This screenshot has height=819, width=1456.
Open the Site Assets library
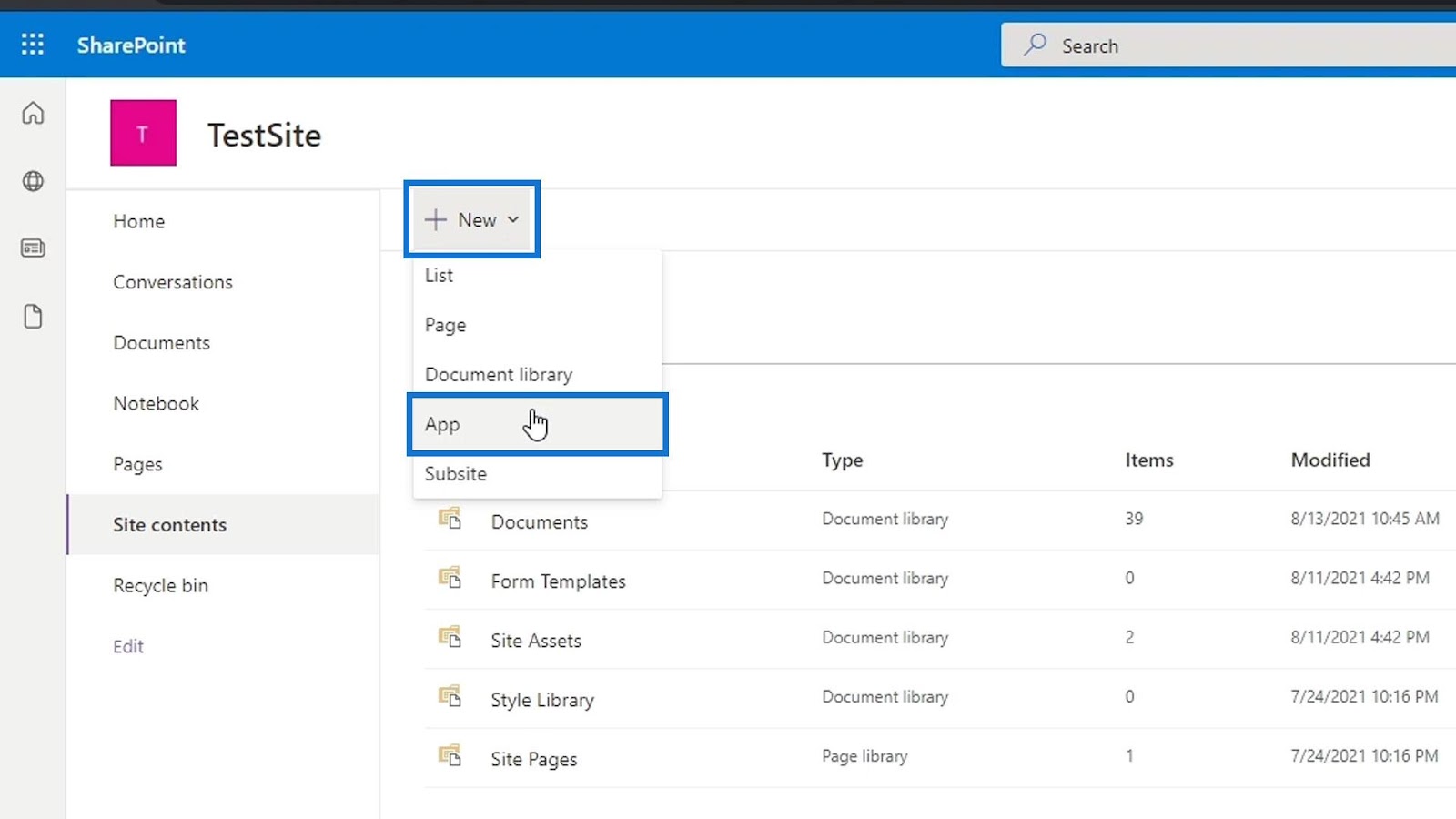coord(536,641)
